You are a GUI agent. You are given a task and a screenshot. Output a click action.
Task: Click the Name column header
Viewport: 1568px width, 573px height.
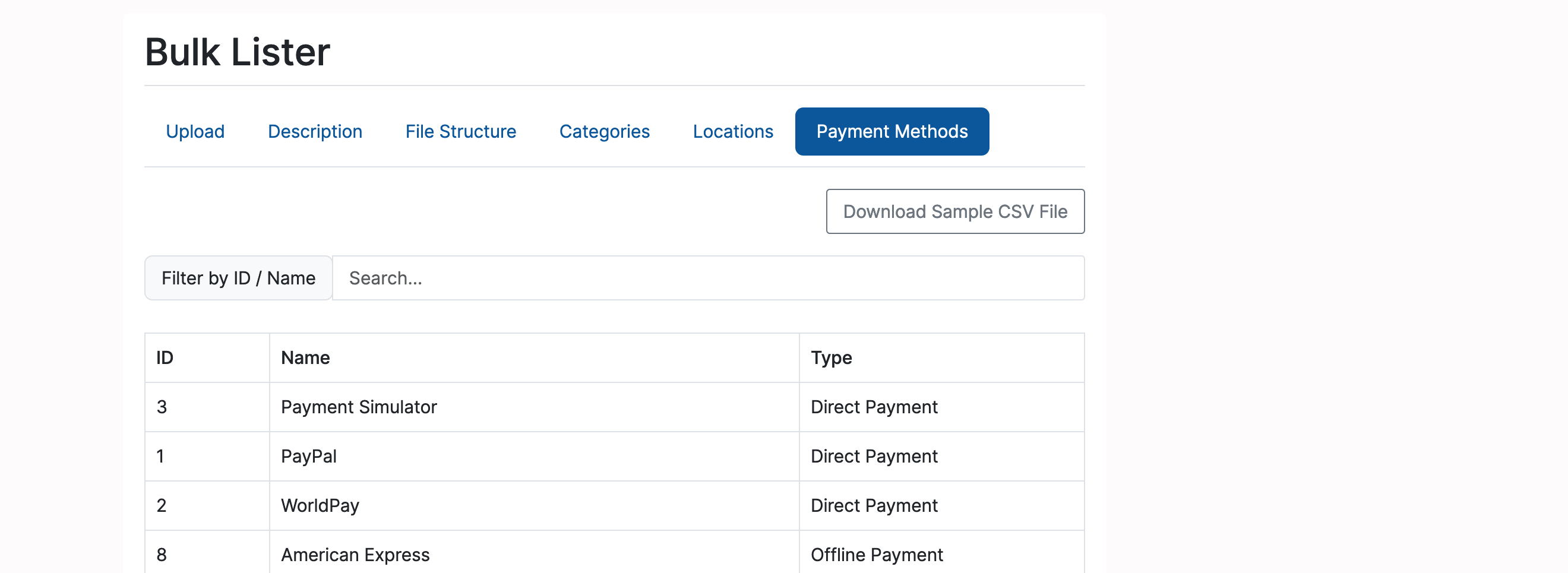(x=305, y=357)
